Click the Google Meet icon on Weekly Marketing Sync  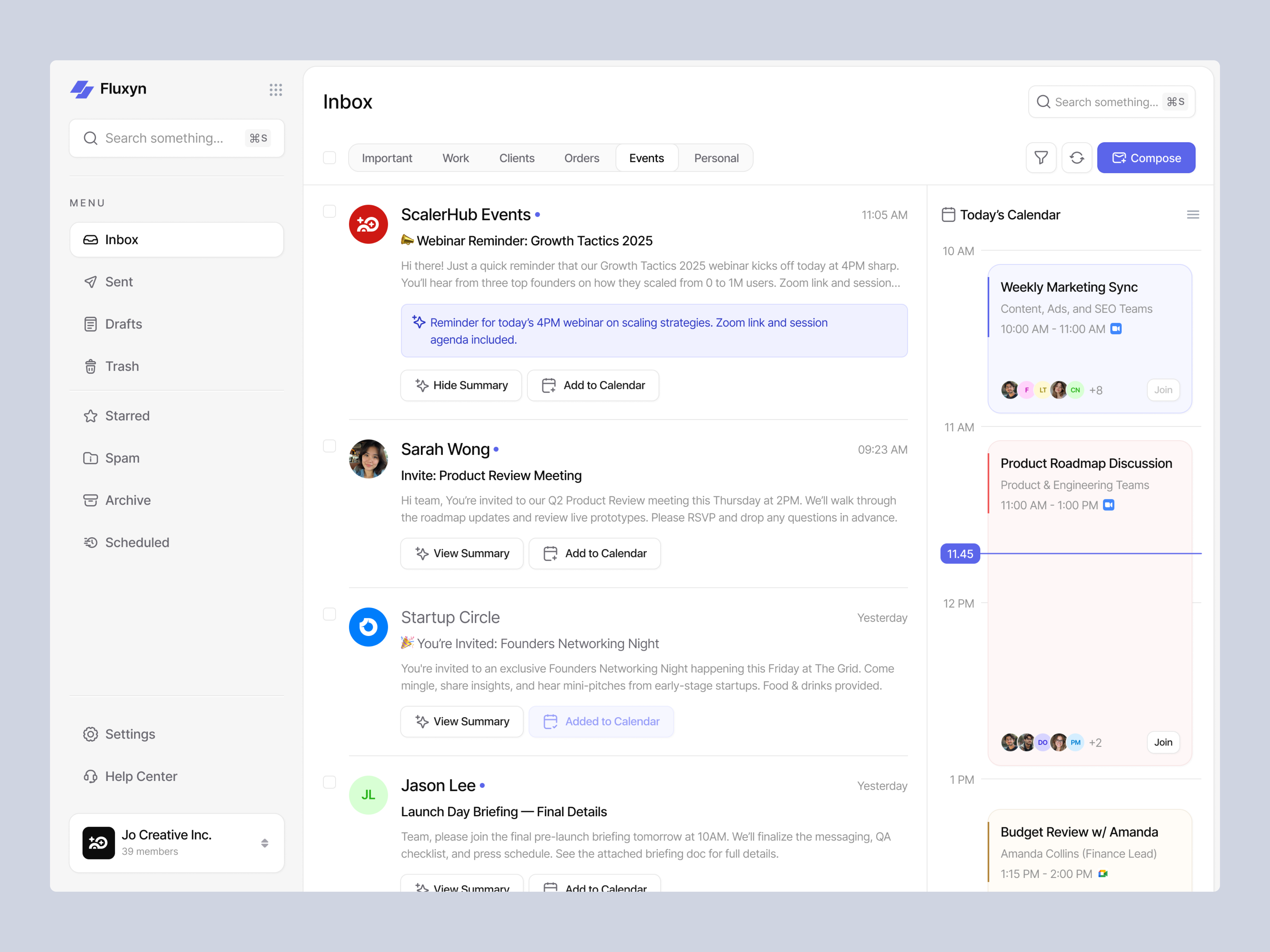[1116, 329]
